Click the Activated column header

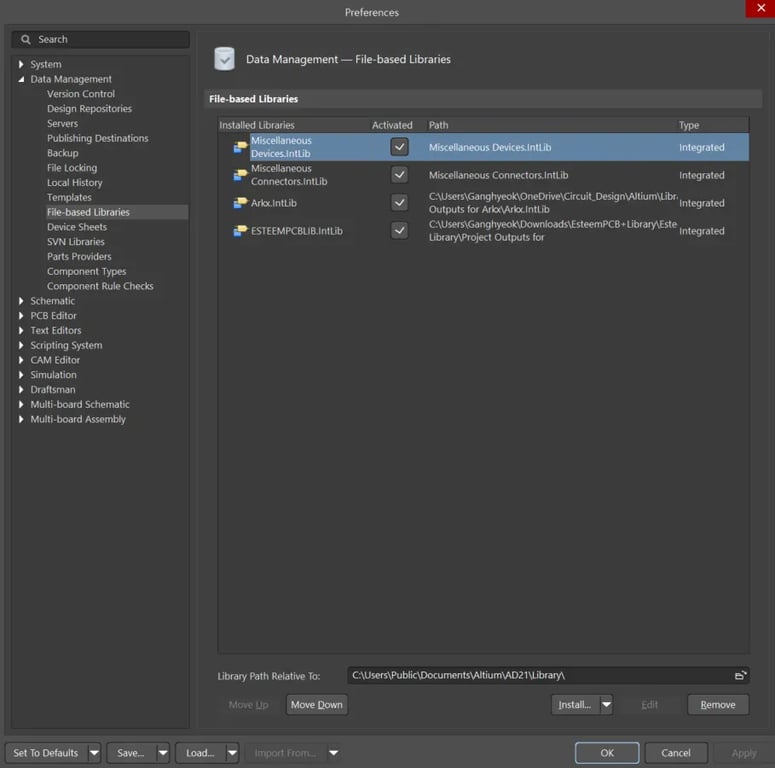392,126
